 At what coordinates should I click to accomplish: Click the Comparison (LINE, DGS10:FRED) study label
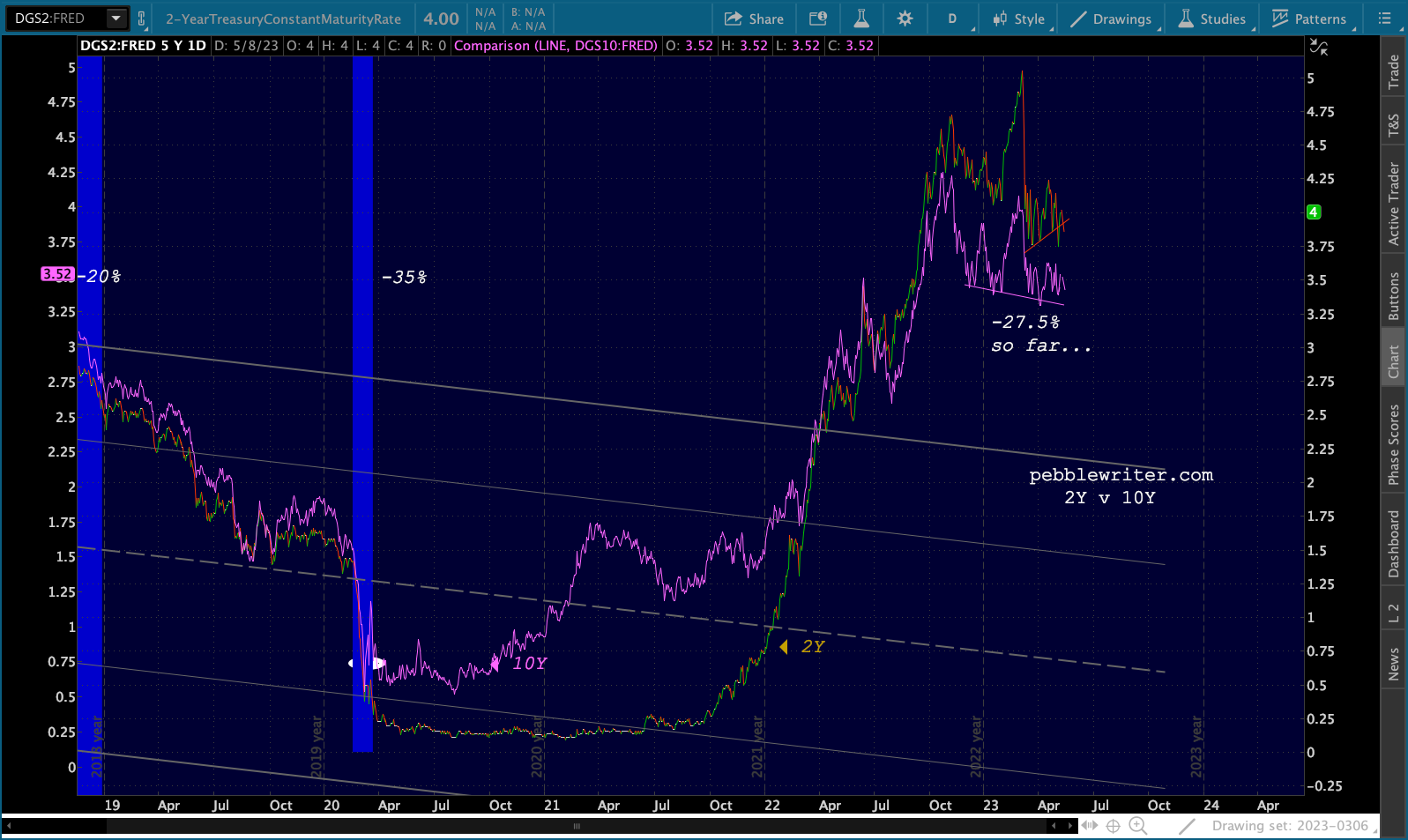pos(556,46)
